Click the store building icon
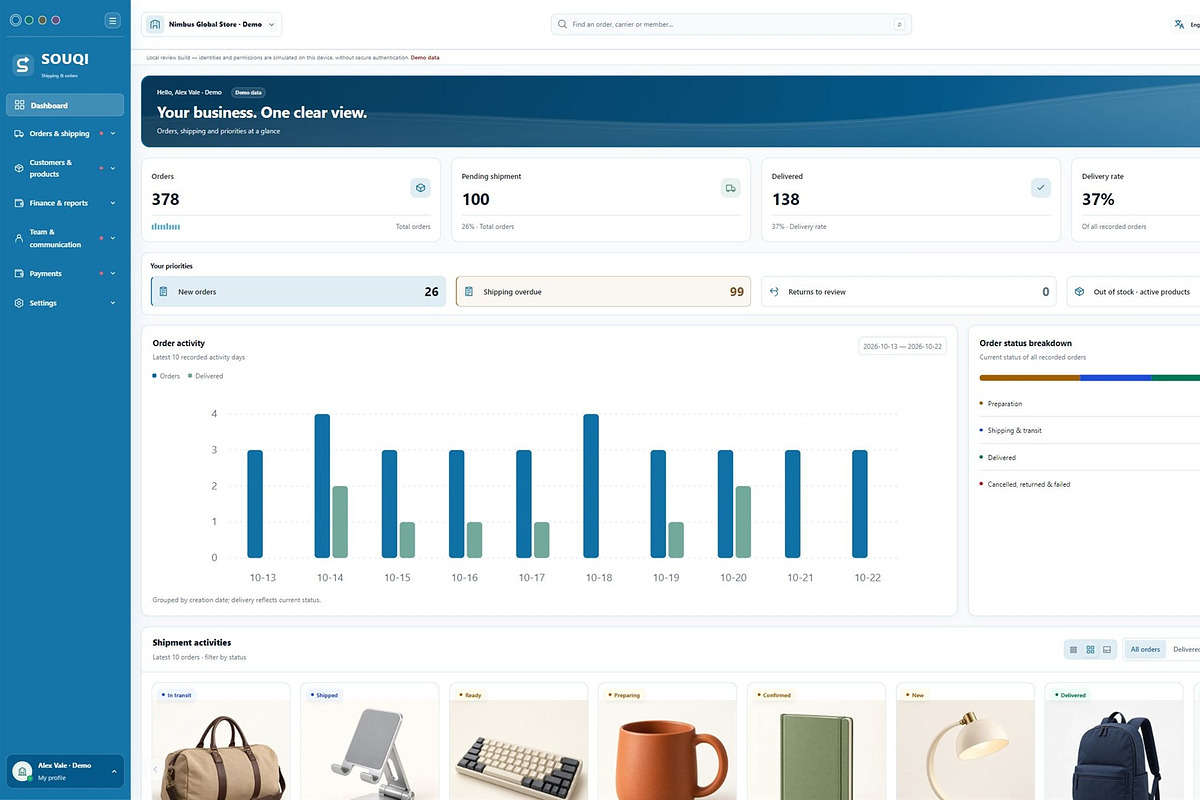 coord(155,24)
